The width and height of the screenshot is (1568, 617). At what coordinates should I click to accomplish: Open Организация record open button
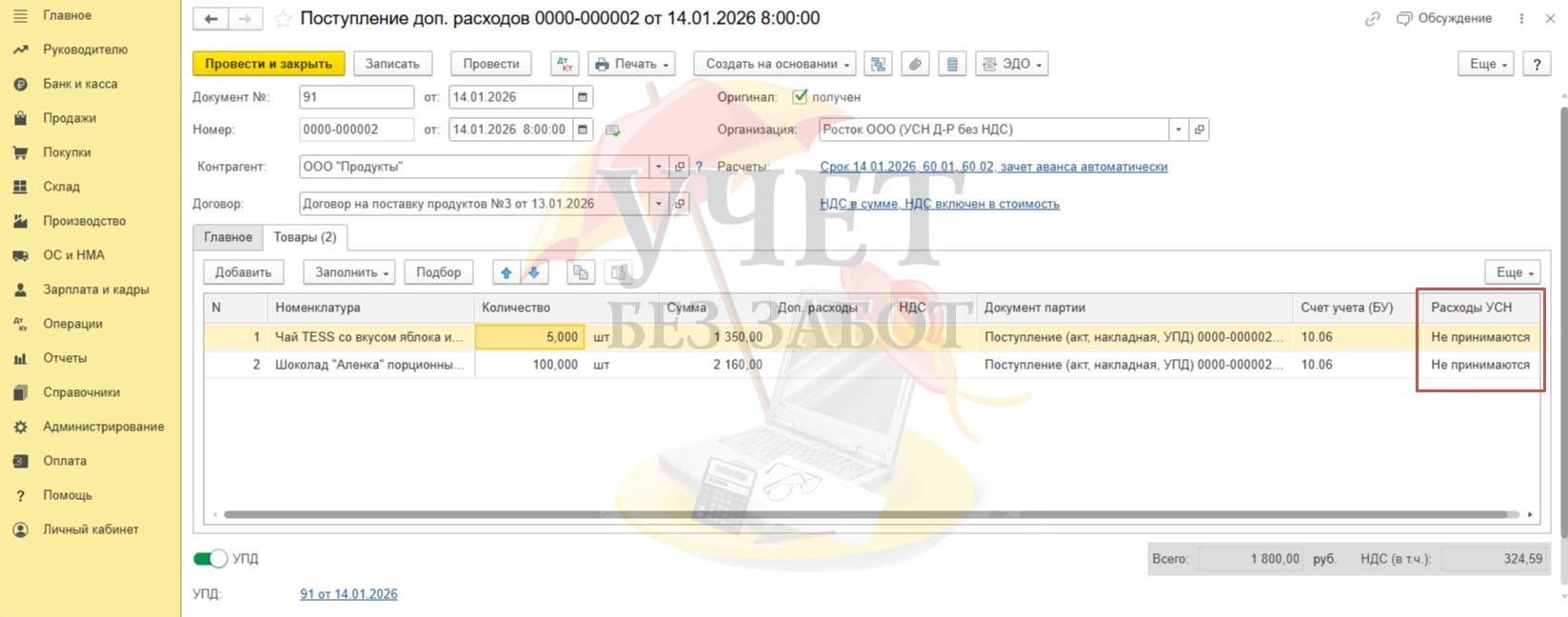[1200, 129]
